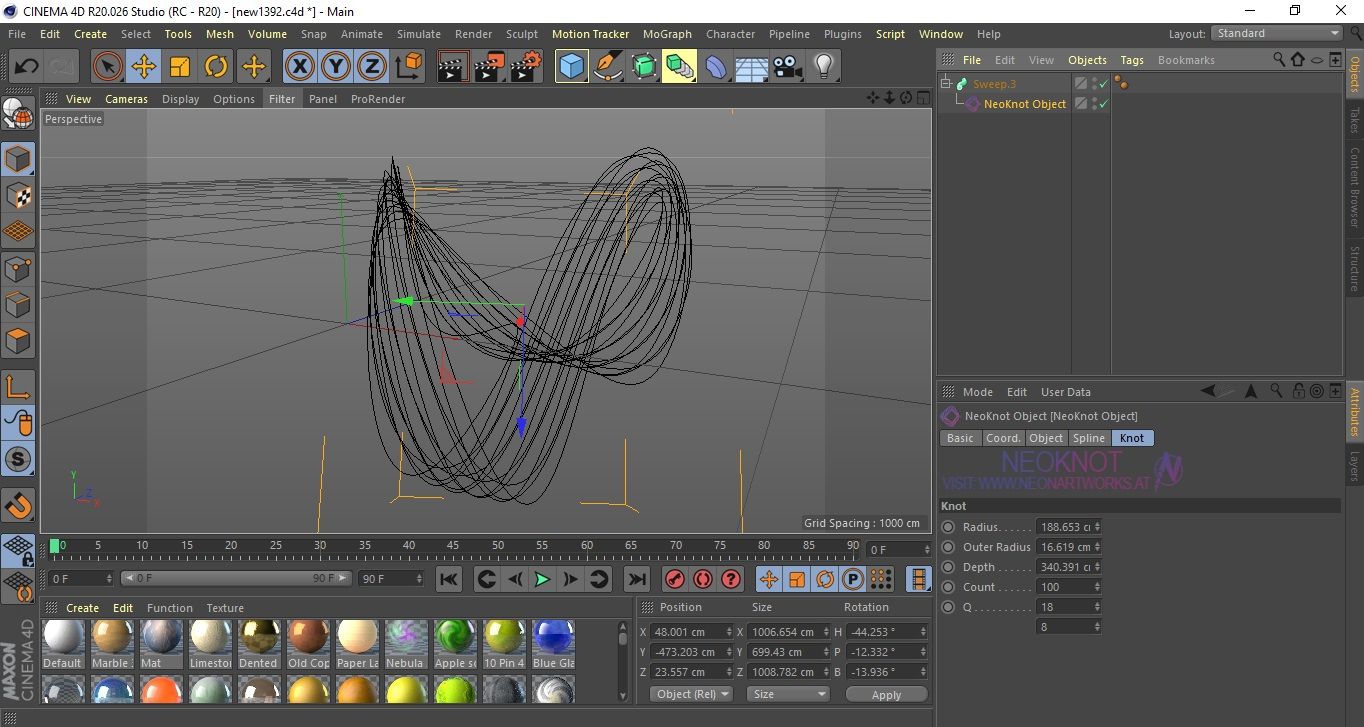Select the Blue Glass material swatch

[553, 638]
